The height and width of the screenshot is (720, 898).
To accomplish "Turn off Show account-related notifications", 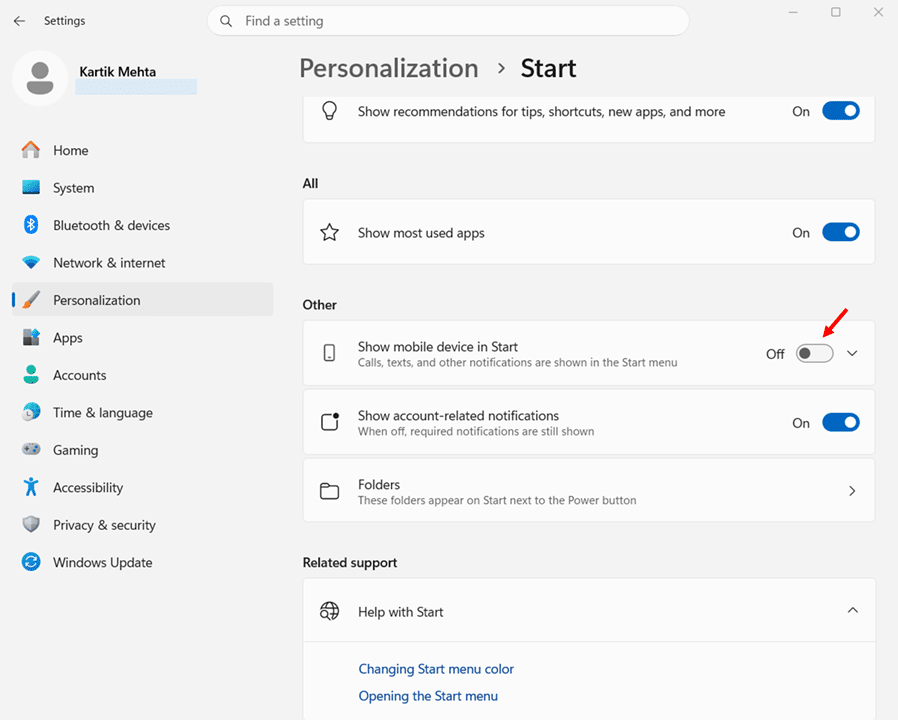I will click(840, 423).
